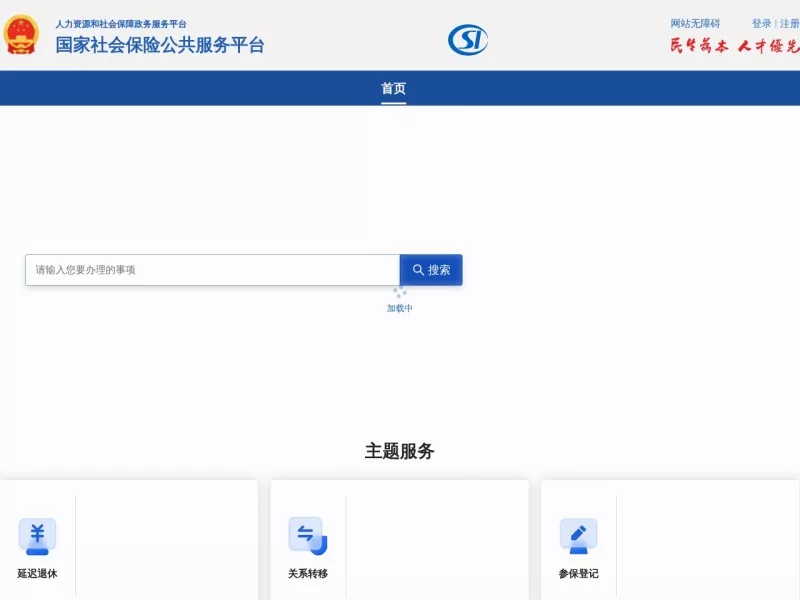Open the 关系转移 transfer arrows icon
The height and width of the screenshot is (600, 800).
(x=308, y=536)
